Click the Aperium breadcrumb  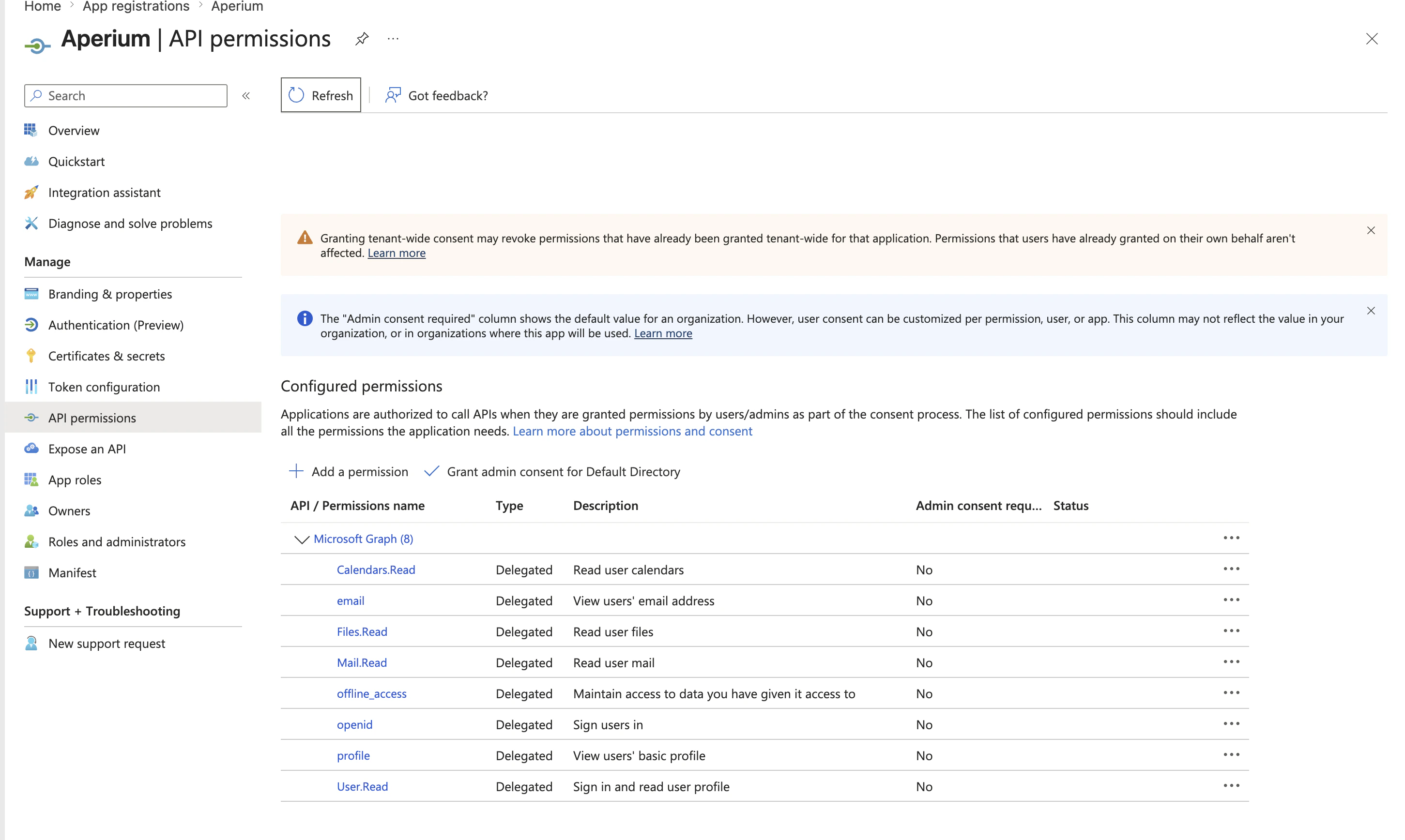[237, 6]
